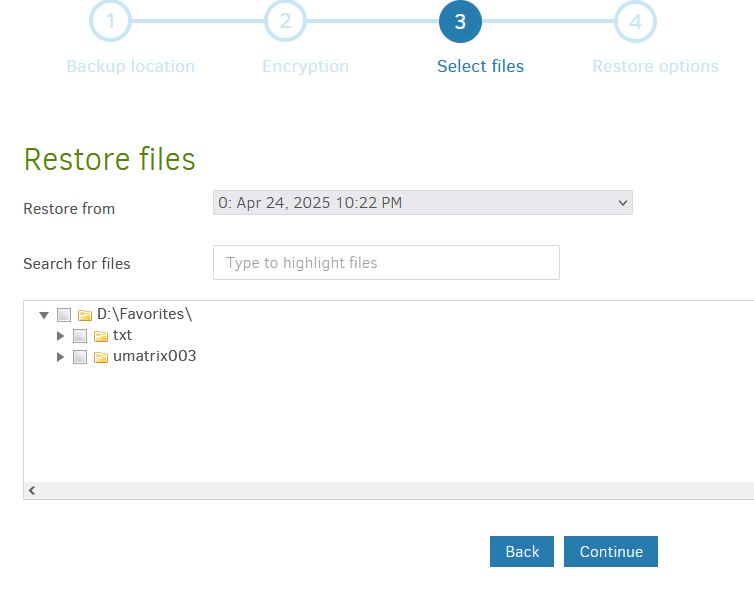Tick the txt folder checkbox
Image resolution: width=754 pixels, height=595 pixels.
pos(80,336)
